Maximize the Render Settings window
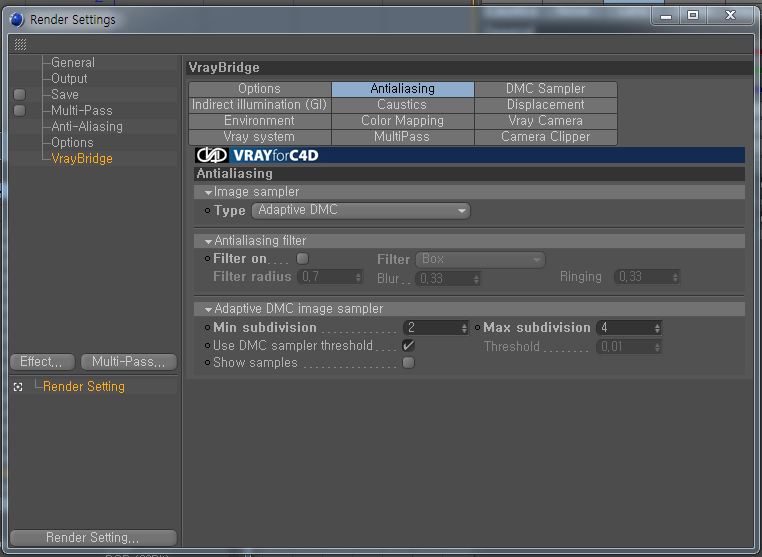Image resolution: width=762 pixels, height=557 pixels. pyautogui.click(x=693, y=16)
